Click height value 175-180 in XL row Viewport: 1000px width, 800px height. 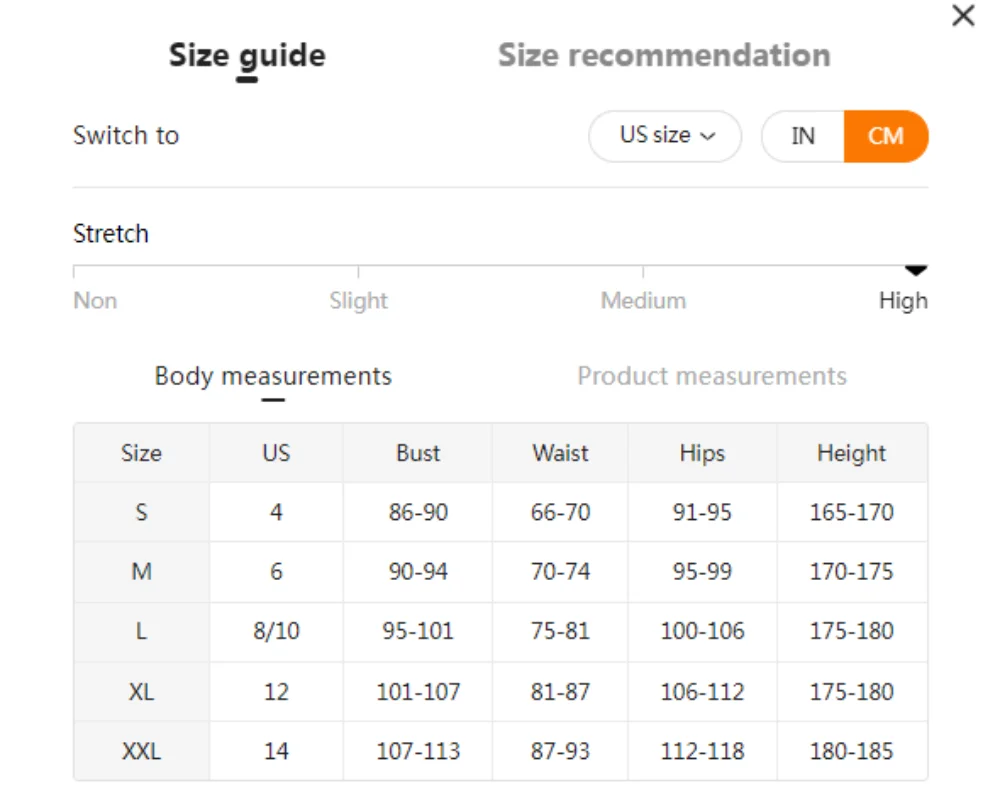[x=851, y=692]
